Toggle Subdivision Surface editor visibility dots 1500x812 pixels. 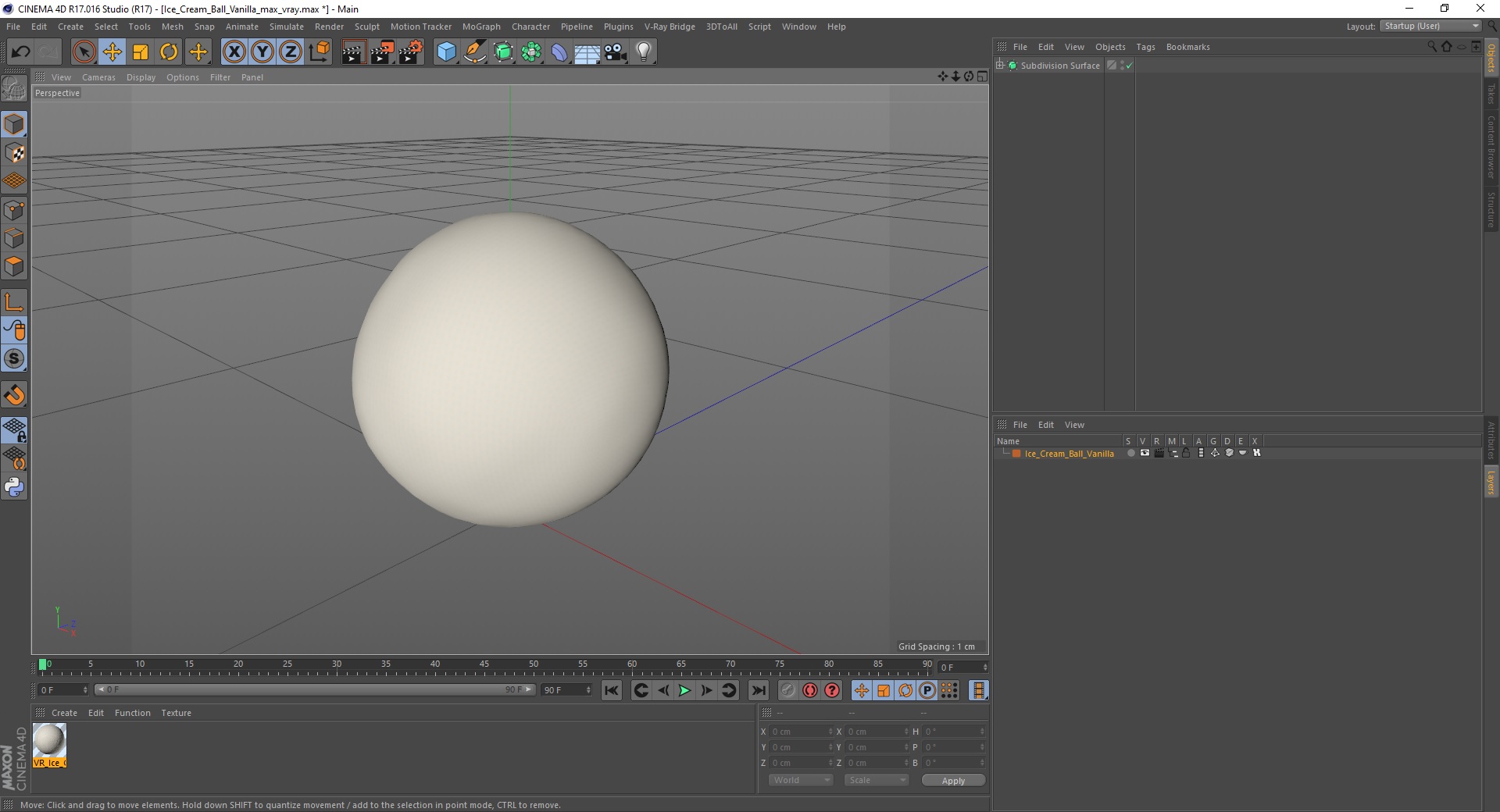(x=1122, y=66)
